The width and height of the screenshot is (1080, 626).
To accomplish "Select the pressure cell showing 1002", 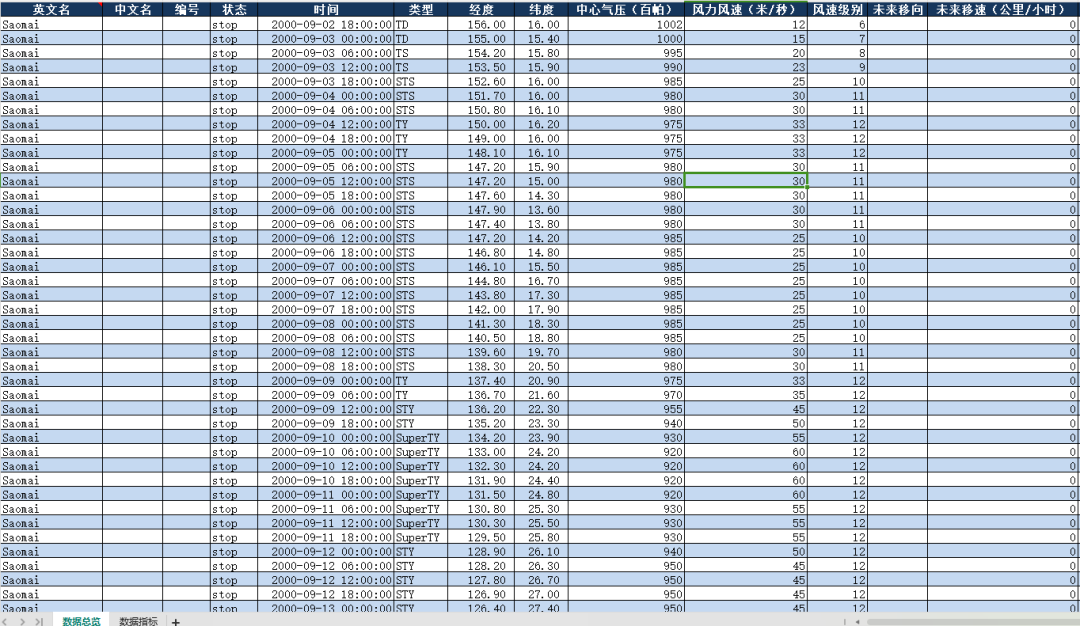I will (x=626, y=25).
